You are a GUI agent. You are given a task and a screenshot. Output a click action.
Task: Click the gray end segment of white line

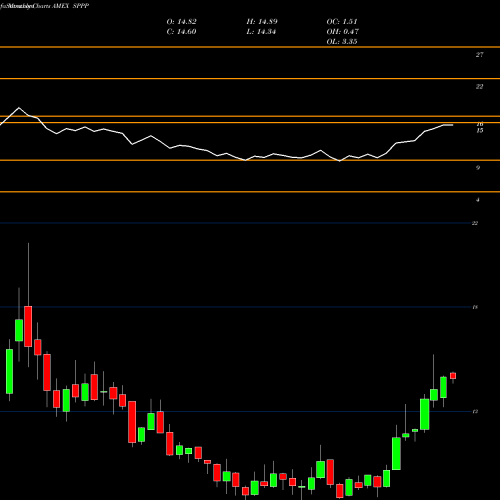coord(448,125)
